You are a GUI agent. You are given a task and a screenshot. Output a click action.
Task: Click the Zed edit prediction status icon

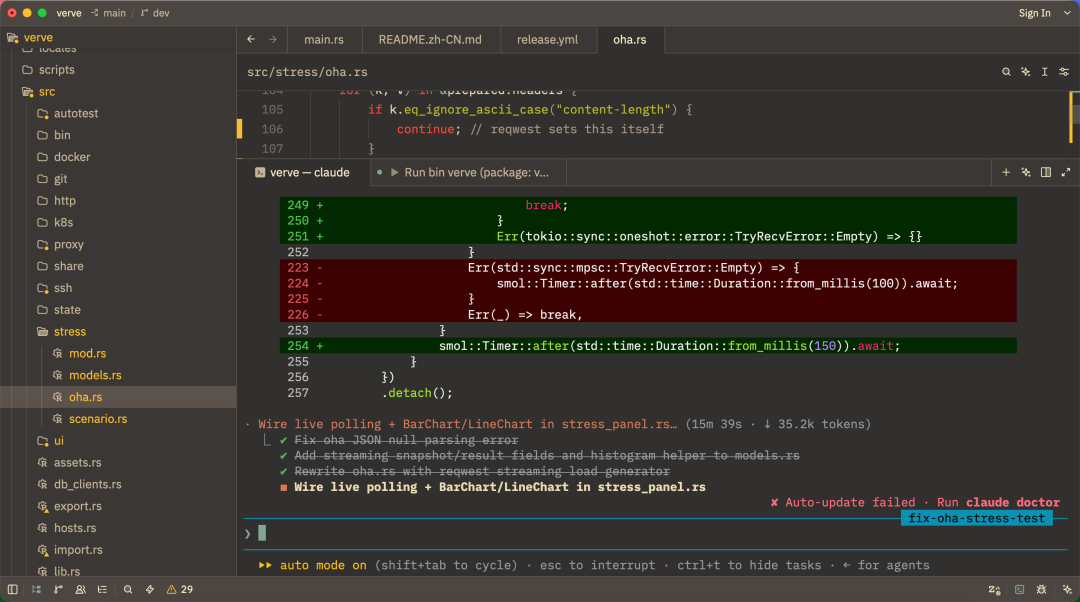(x=994, y=590)
